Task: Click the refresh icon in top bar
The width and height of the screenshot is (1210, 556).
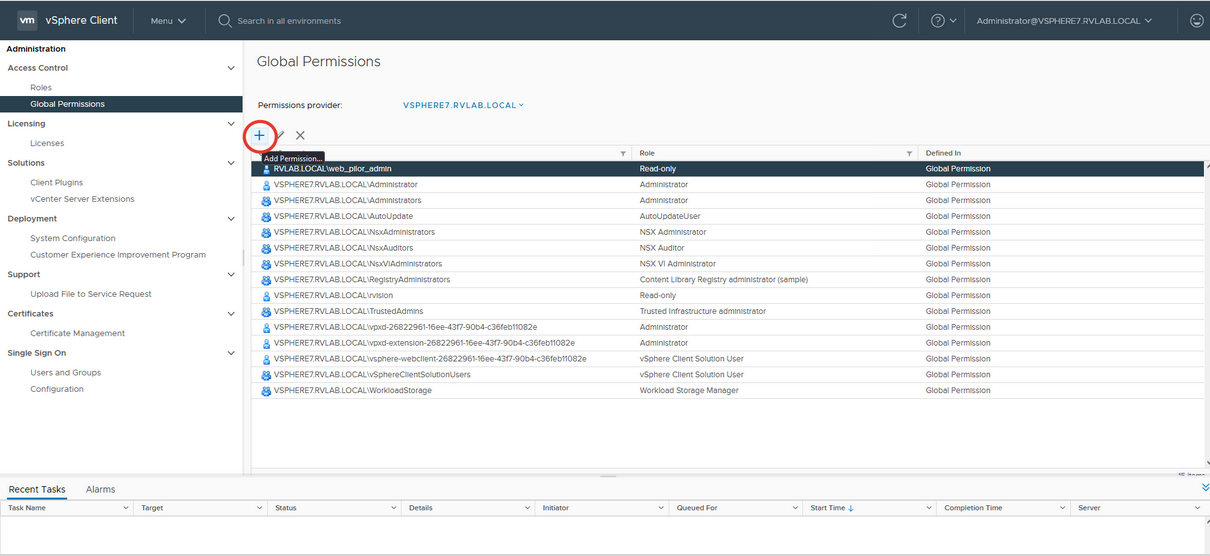Action: [x=900, y=20]
